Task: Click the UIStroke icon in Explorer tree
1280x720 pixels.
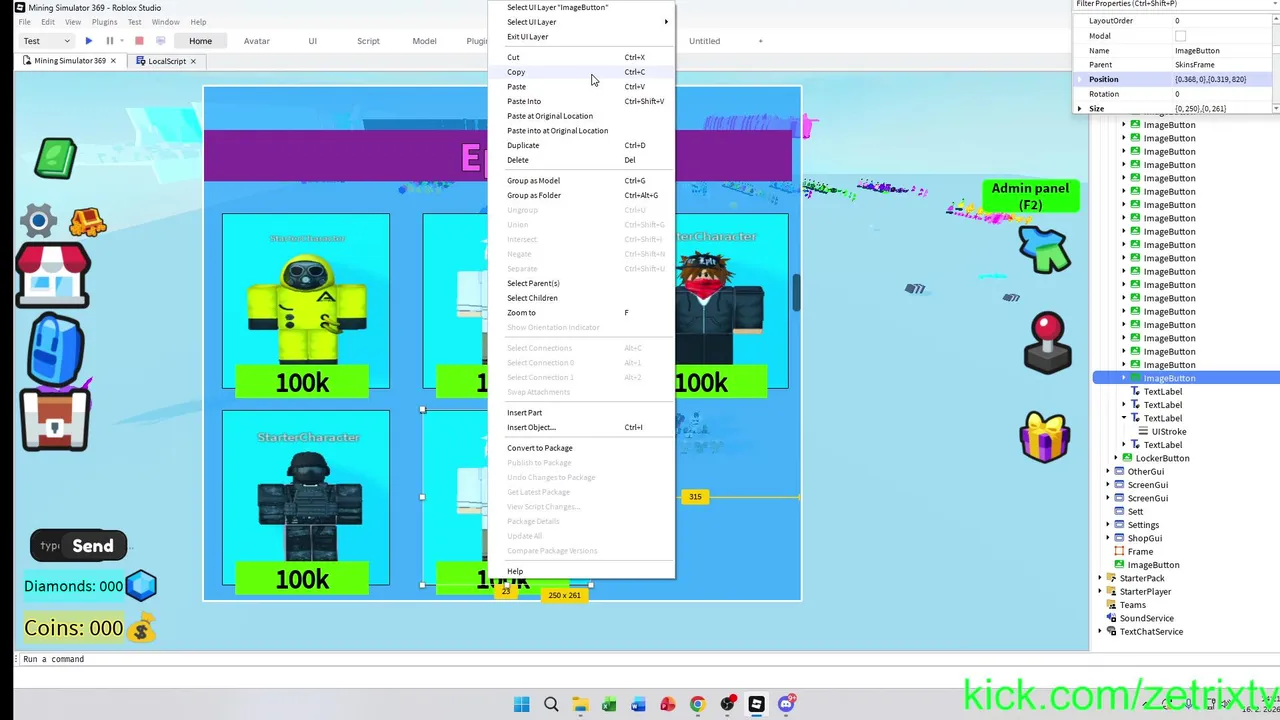Action: pyautogui.click(x=1143, y=432)
